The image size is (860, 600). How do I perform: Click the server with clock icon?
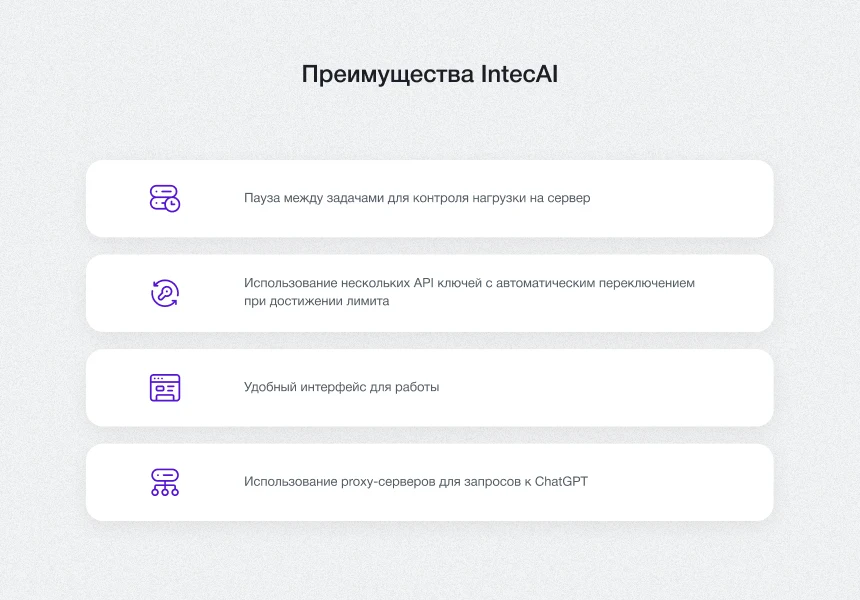[165, 199]
